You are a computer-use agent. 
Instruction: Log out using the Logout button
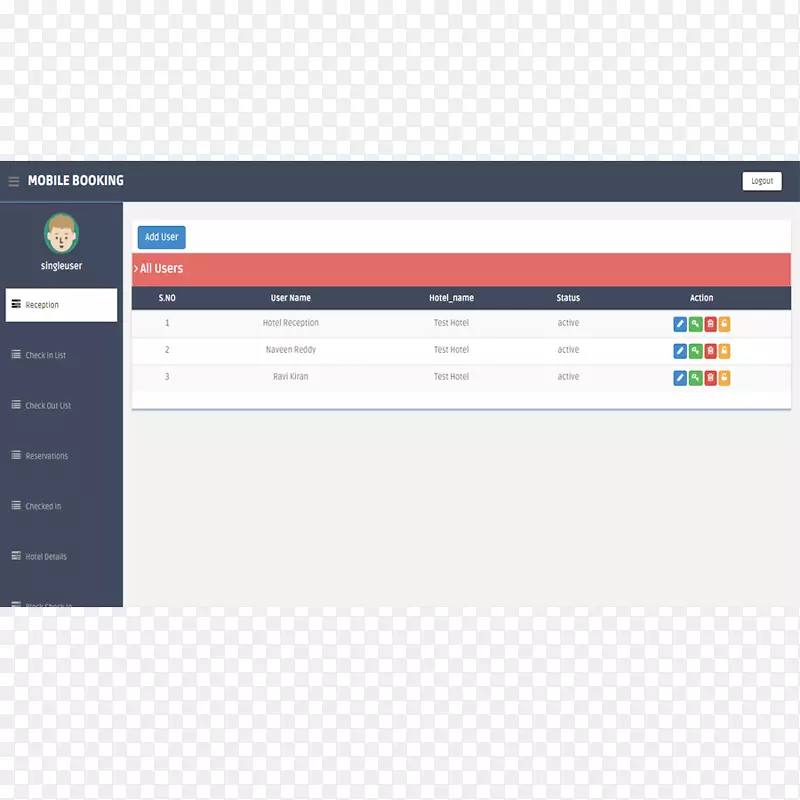click(x=762, y=181)
